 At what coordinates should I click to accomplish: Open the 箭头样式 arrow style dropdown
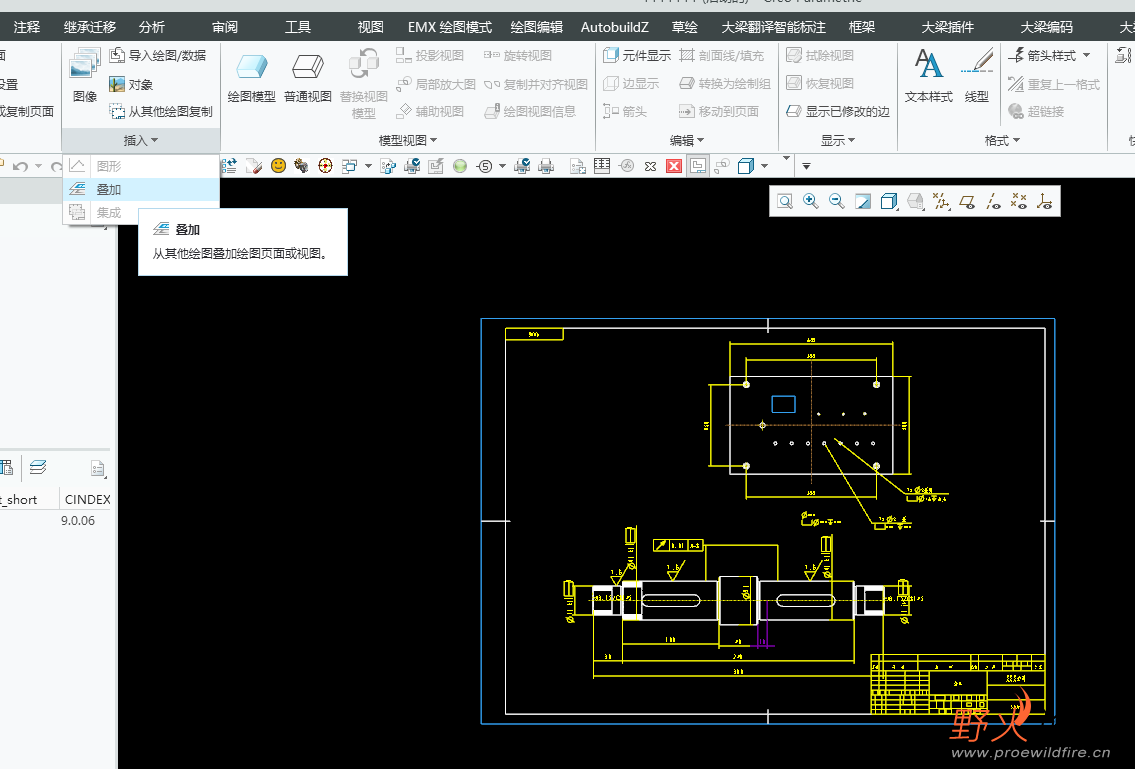point(1050,56)
